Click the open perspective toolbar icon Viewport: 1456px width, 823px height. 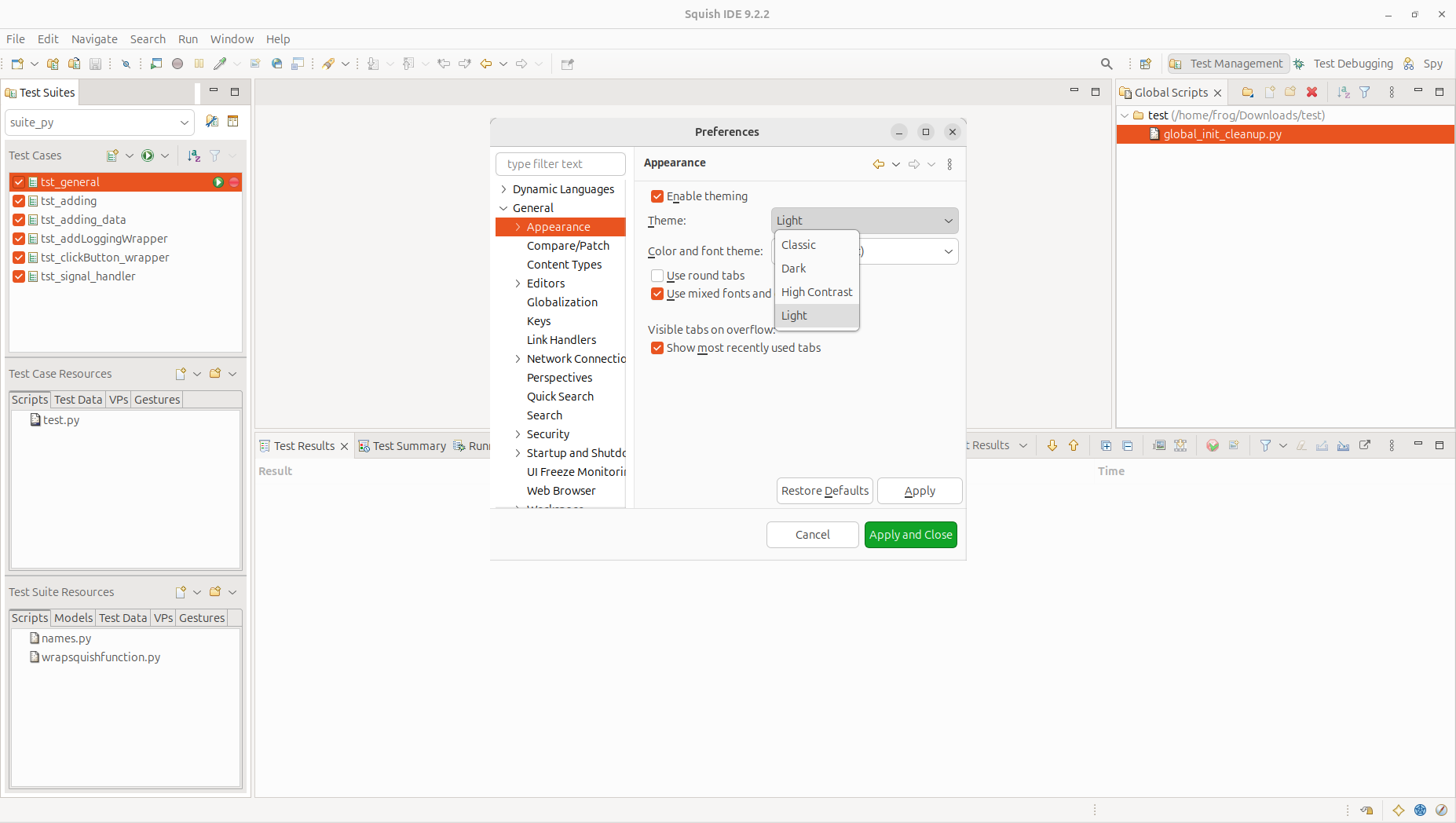(1146, 64)
